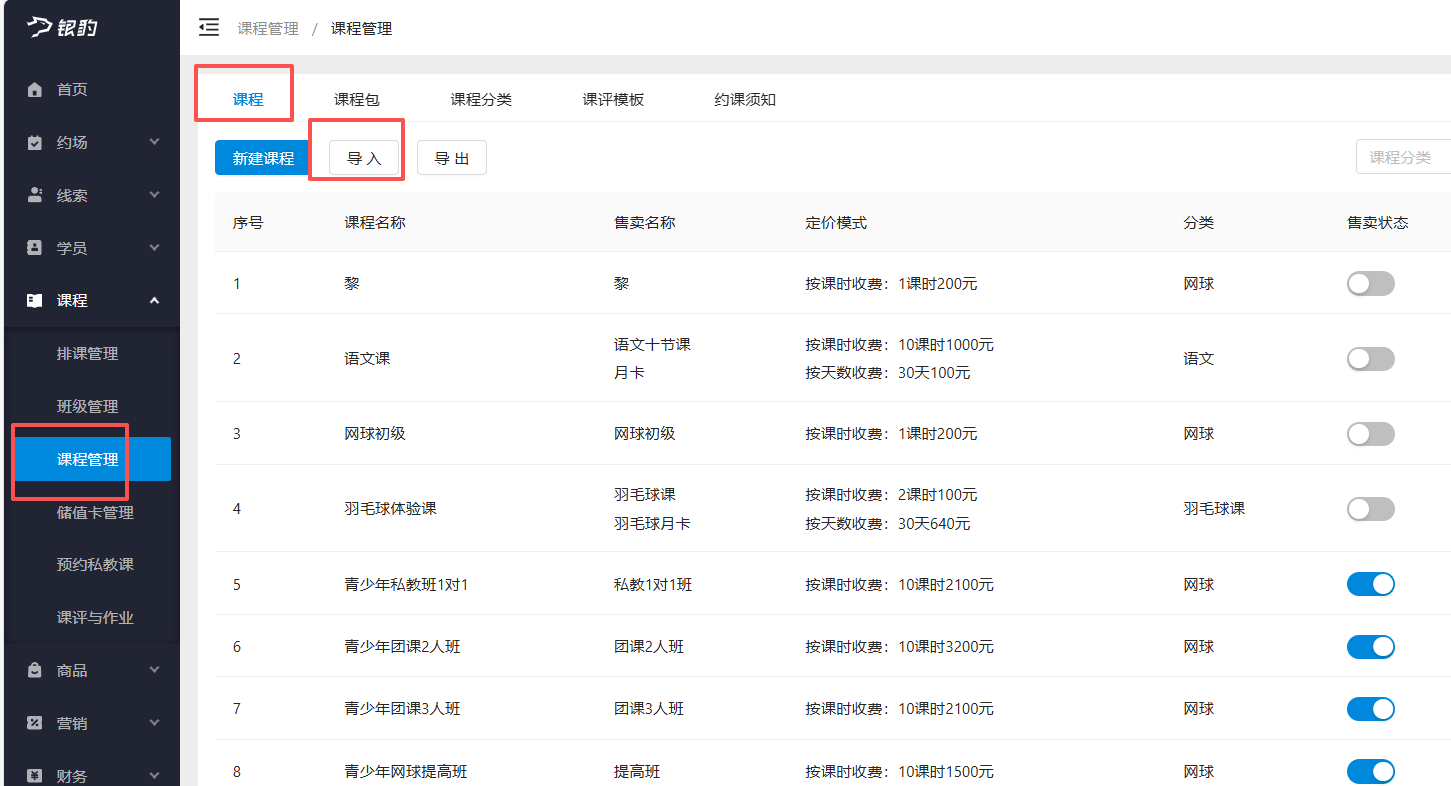1451x786 pixels.
Task: Open the 课程分类 filter dropdown
Action: click(1402, 157)
